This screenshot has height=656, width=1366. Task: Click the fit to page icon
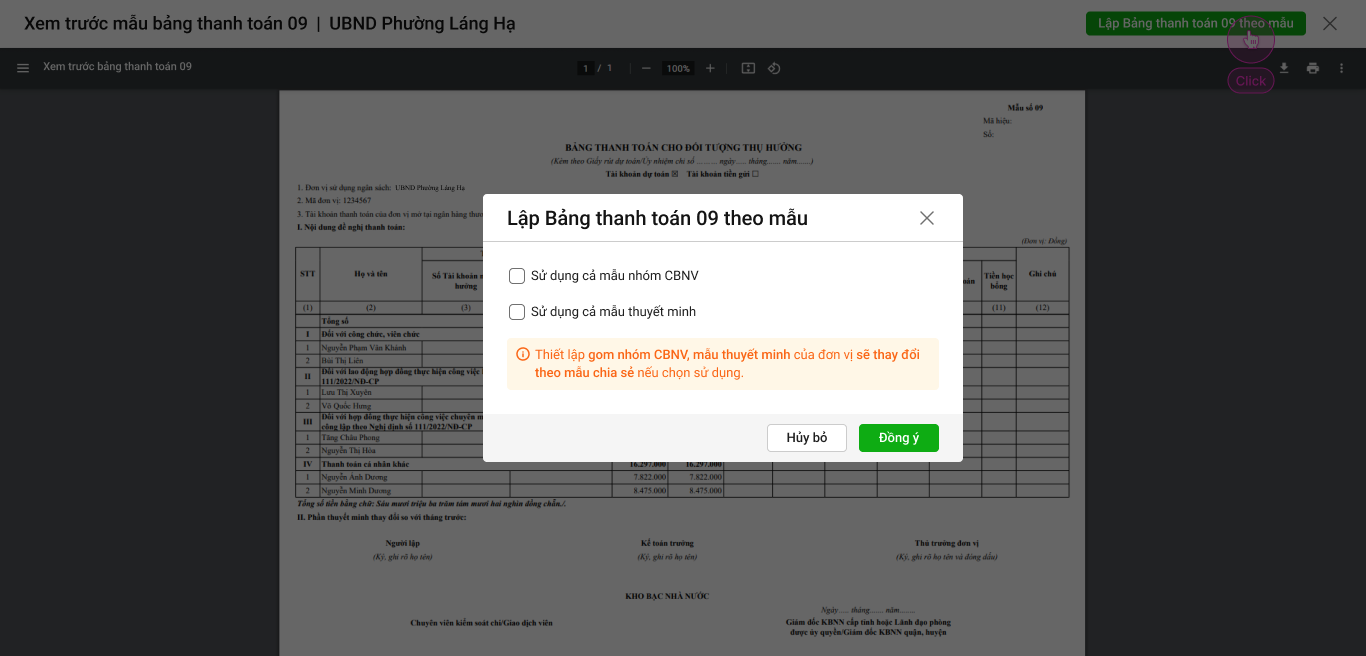[748, 68]
